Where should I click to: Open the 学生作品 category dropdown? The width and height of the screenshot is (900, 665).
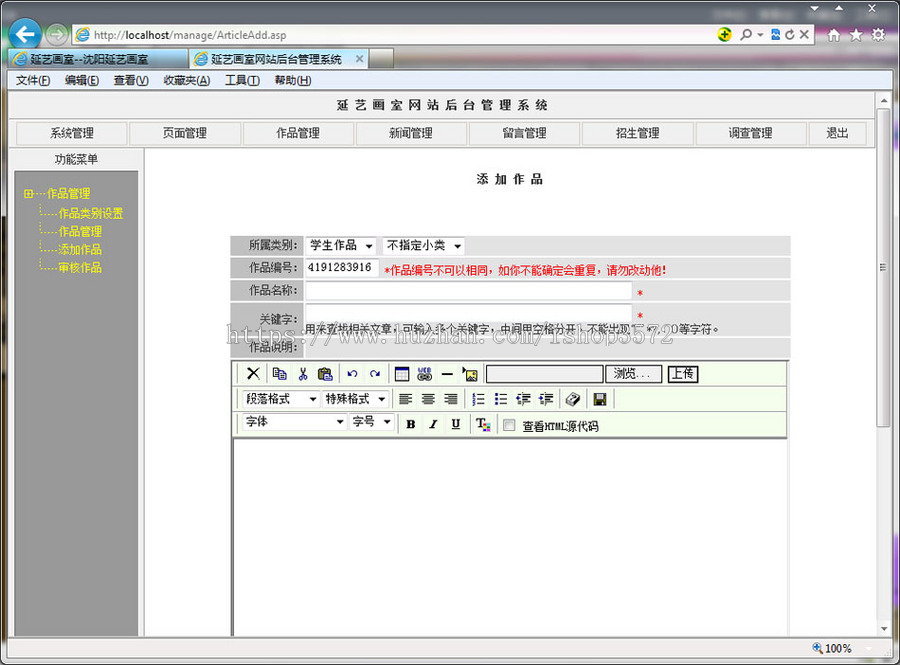(340, 245)
